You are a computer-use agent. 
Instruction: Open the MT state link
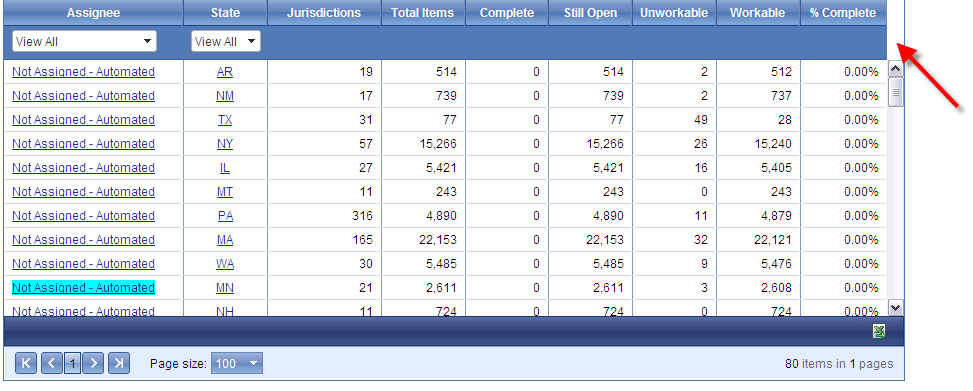(225, 192)
